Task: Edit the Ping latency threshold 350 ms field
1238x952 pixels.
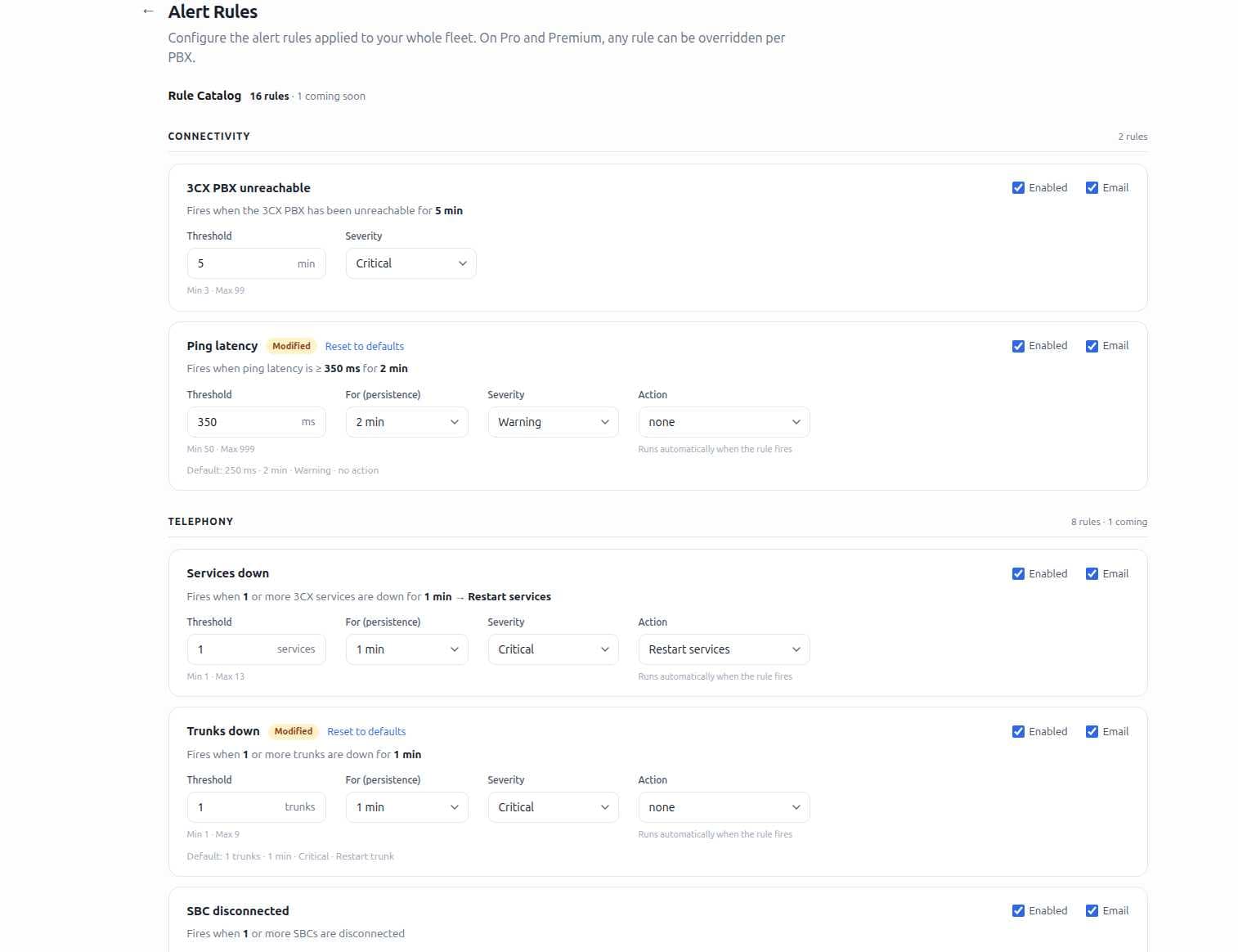Action: pos(256,422)
